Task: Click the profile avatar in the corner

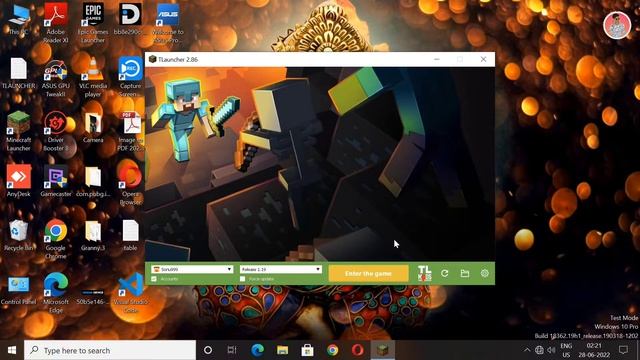Action: click(x=617, y=25)
